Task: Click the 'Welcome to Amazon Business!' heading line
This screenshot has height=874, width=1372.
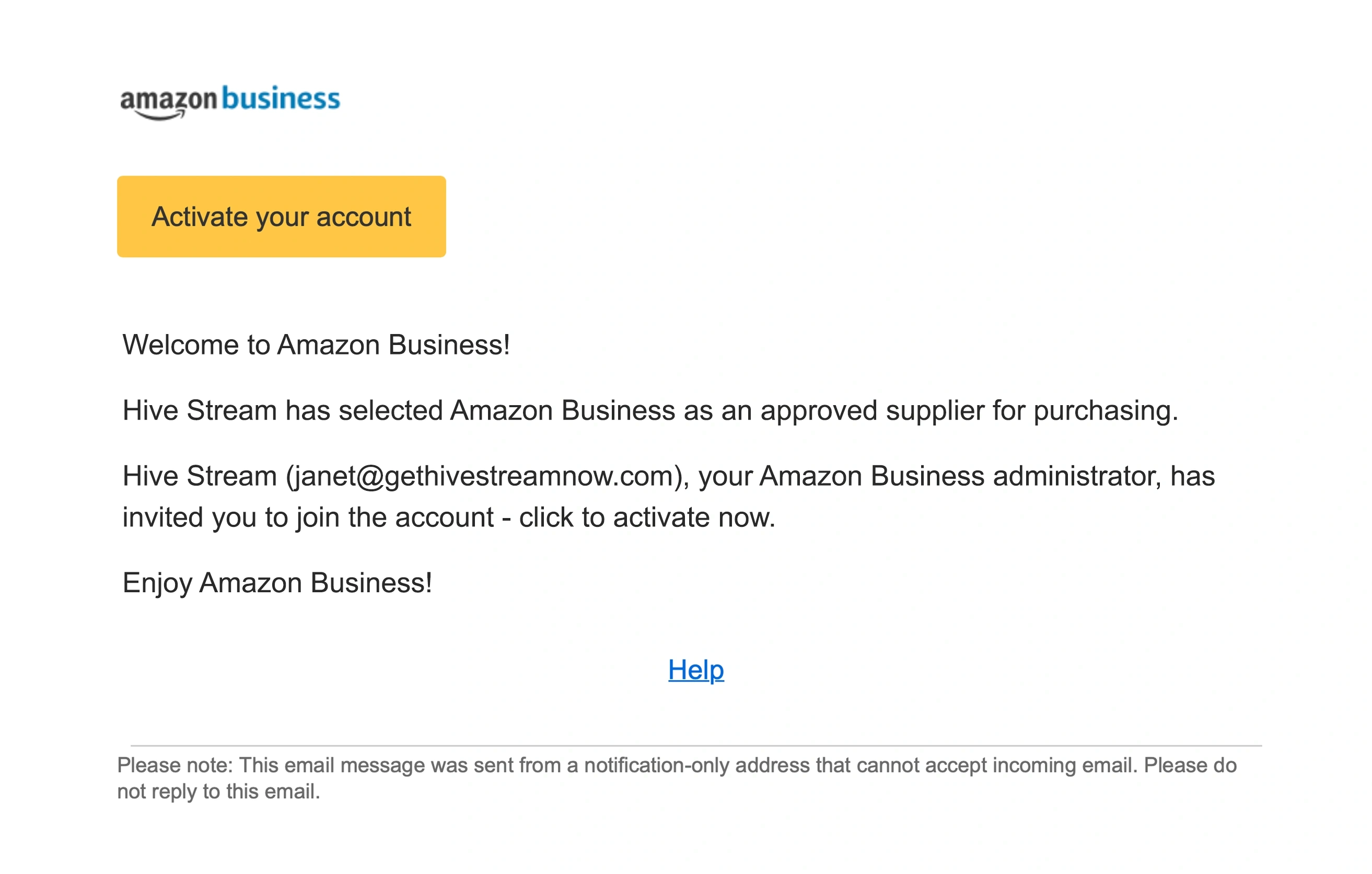Action: coord(316,345)
